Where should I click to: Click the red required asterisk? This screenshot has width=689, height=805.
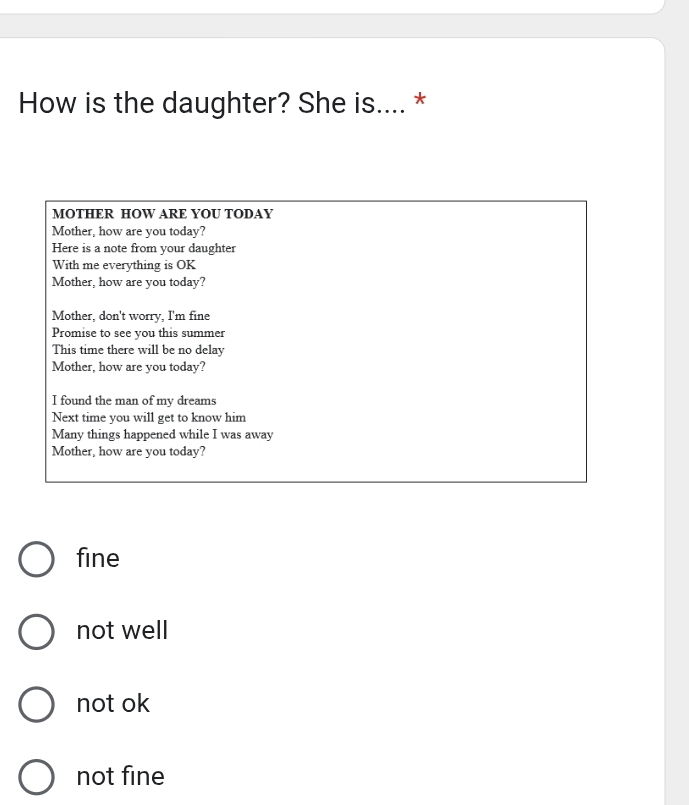pyautogui.click(x=420, y=99)
